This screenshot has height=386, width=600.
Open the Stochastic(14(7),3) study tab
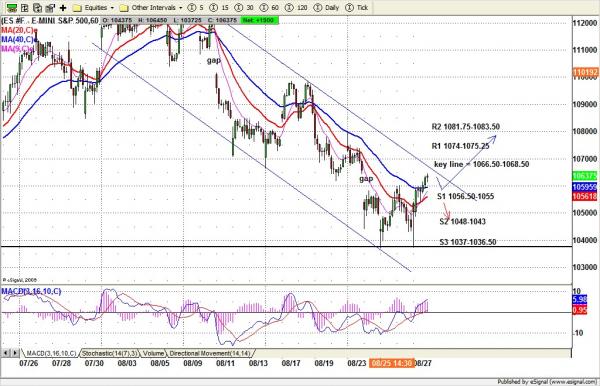110,353
